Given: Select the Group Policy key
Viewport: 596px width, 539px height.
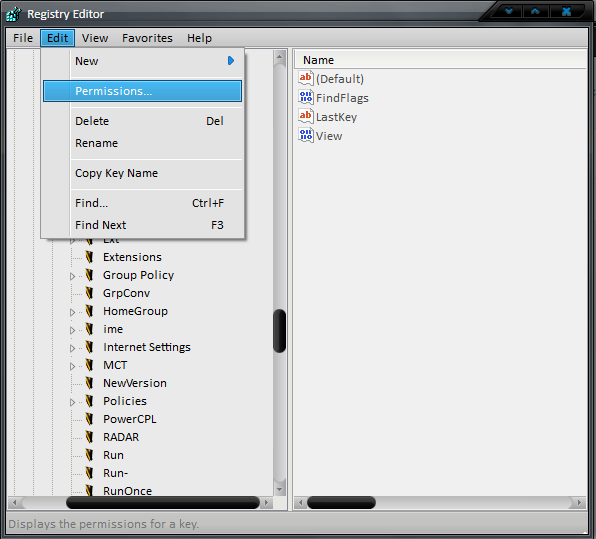Looking at the screenshot, I should [x=138, y=275].
